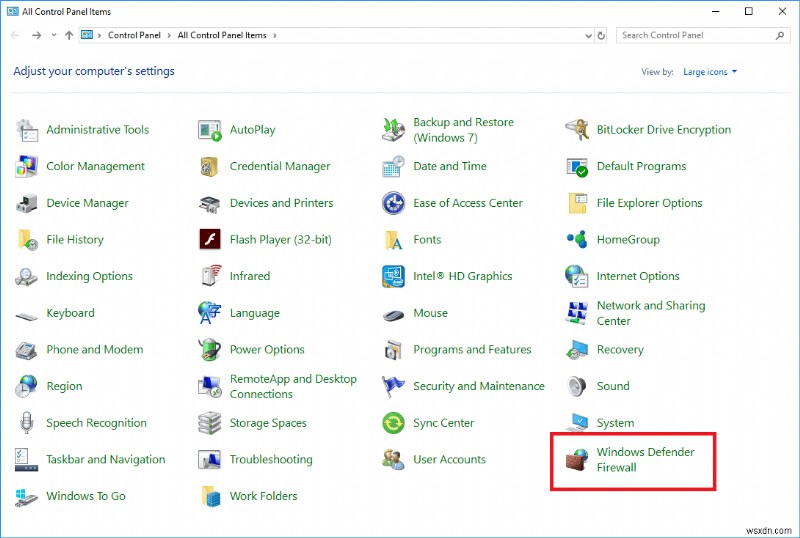Open the Network and Sharing Center icon
This screenshot has width=800, height=538.
pos(577,313)
